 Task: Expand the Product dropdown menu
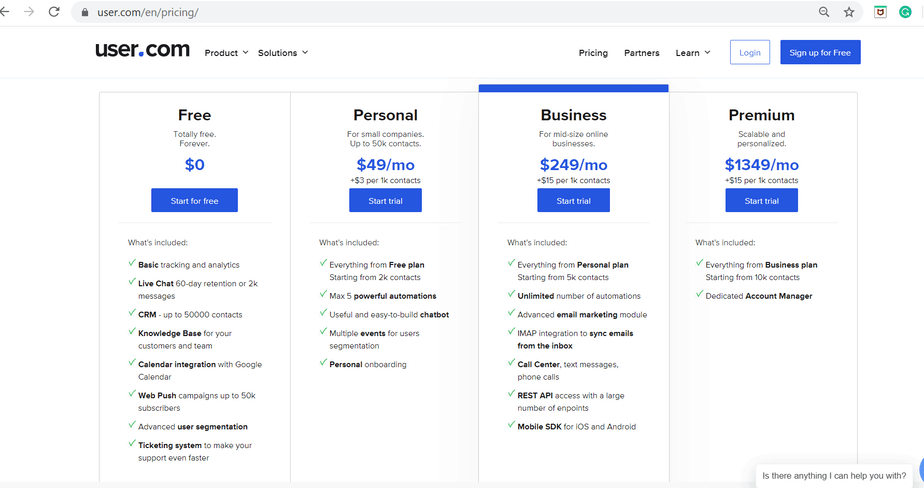pos(226,53)
